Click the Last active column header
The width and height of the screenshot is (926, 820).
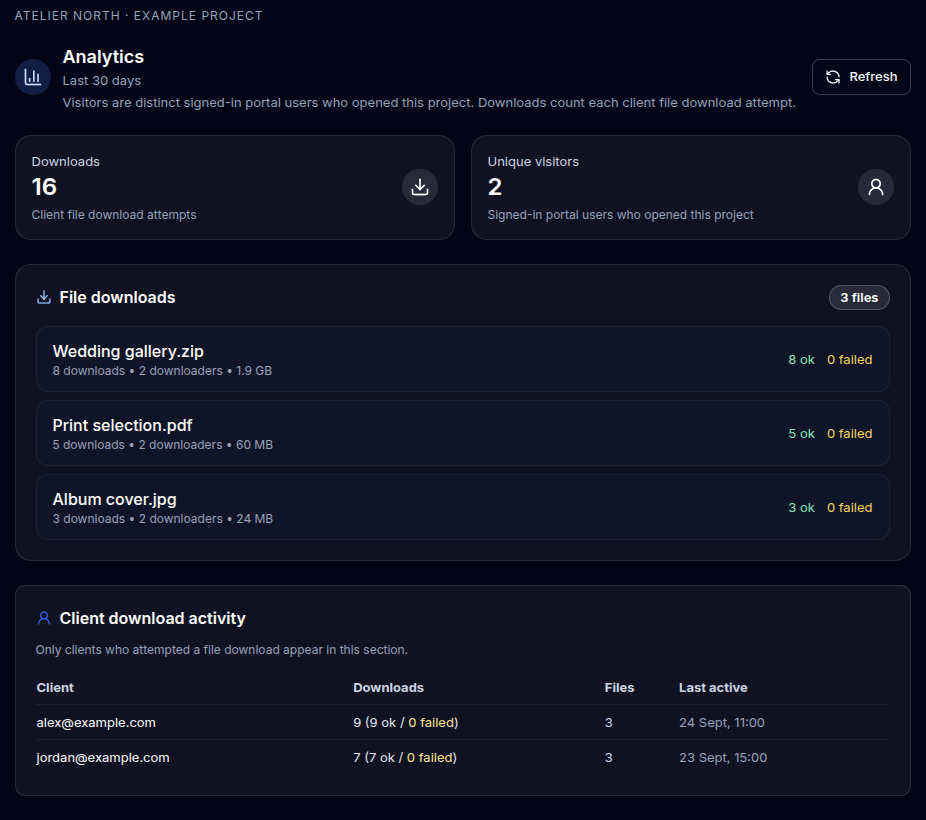(713, 688)
